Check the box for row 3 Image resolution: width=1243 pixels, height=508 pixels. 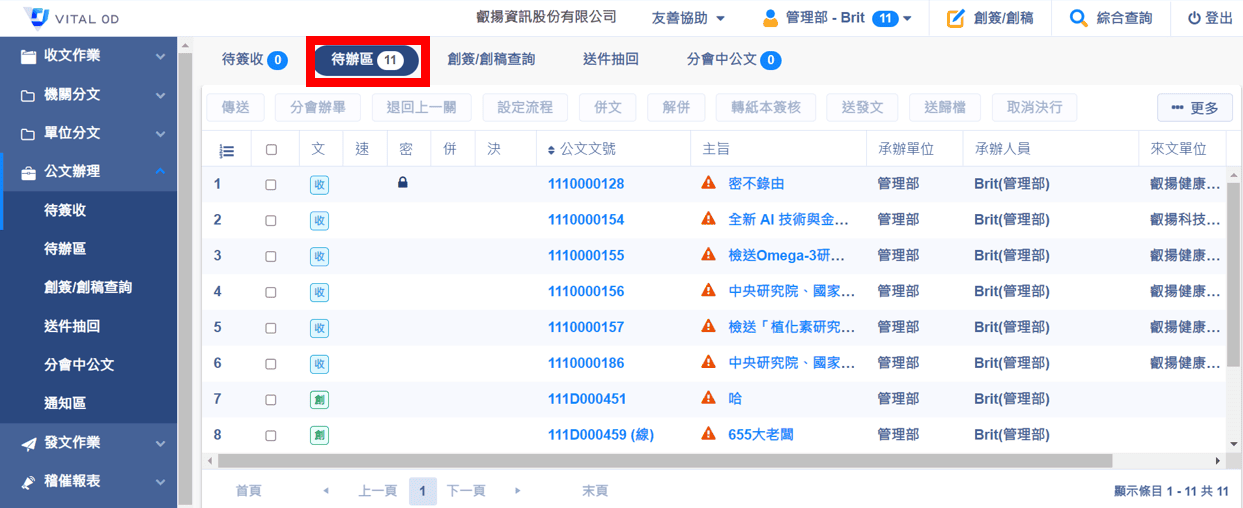(x=271, y=256)
